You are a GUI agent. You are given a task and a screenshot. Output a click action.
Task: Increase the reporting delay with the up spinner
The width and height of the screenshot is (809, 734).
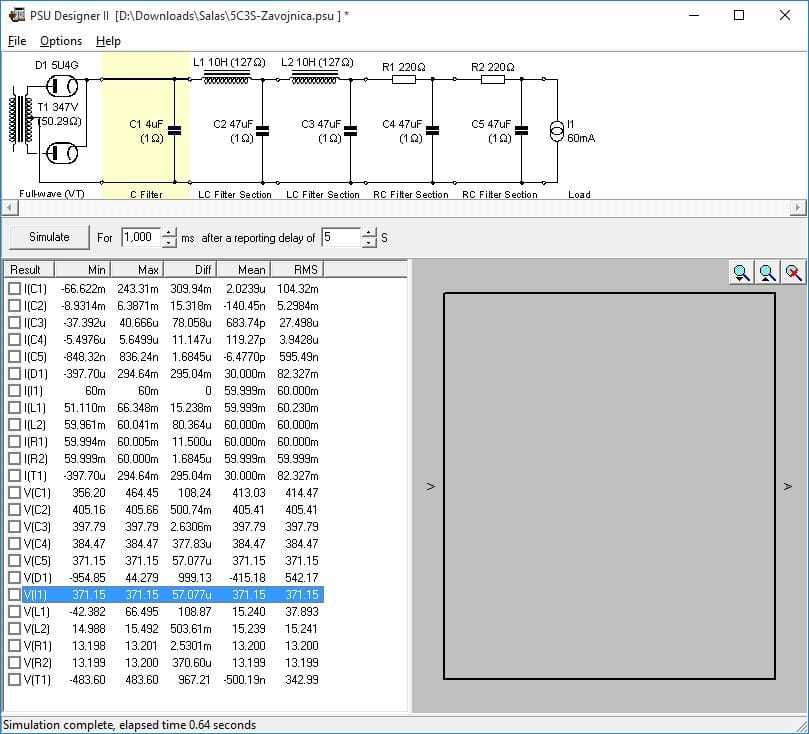(369, 233)
